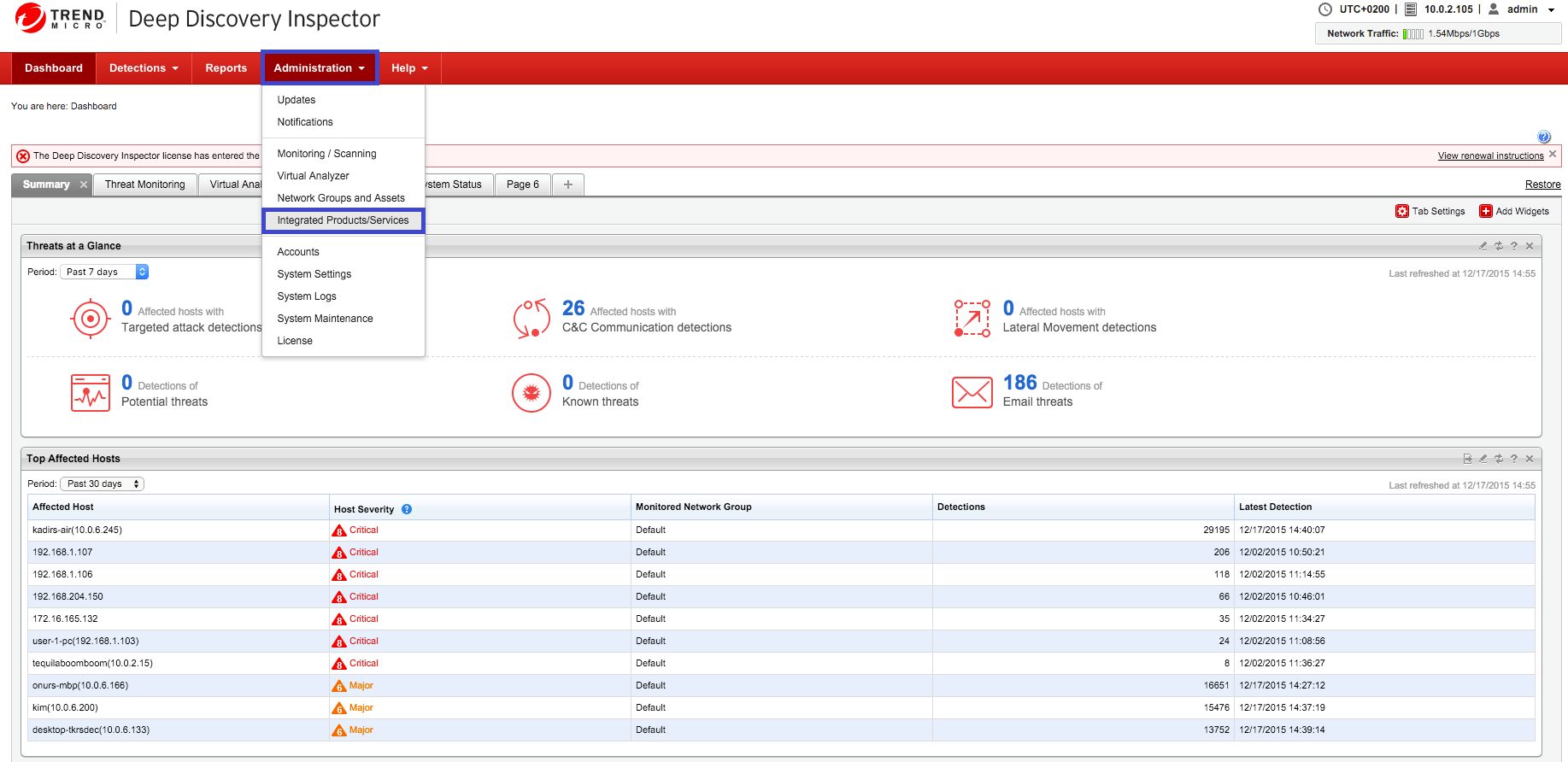1568x762 pixels.
Task: Open Network Groups and Assets
Action: [341, 198]
